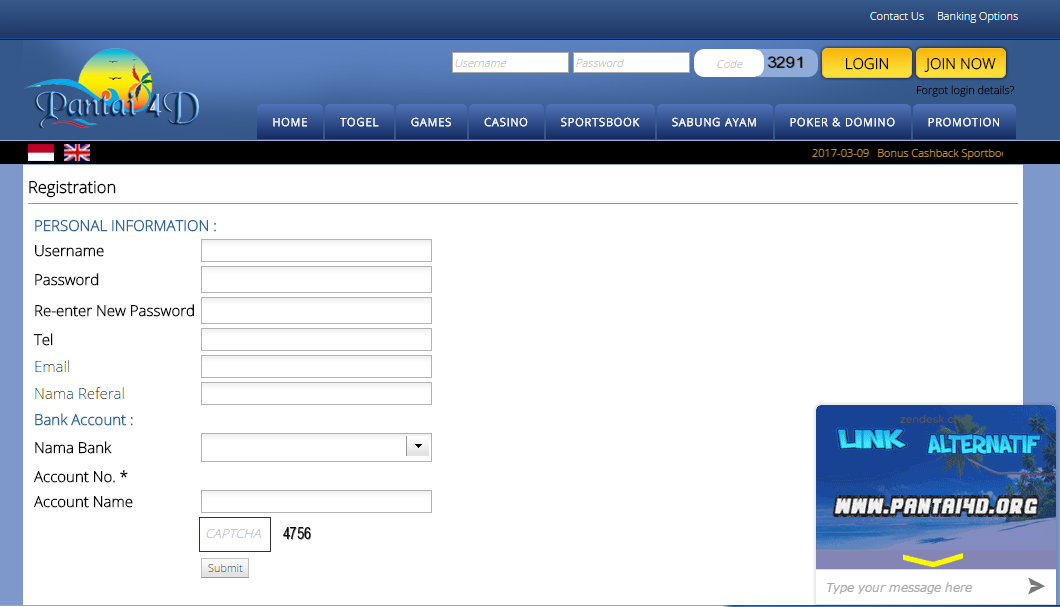
Task: Click the login code 3291
Action: click(x=786, y=63)
